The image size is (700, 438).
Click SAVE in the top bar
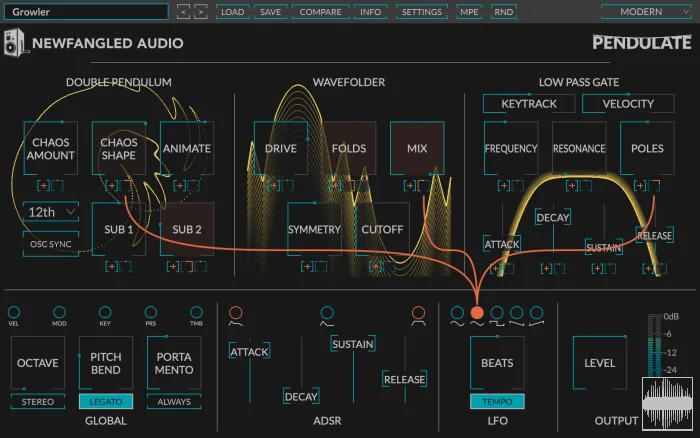coord(271,12)
